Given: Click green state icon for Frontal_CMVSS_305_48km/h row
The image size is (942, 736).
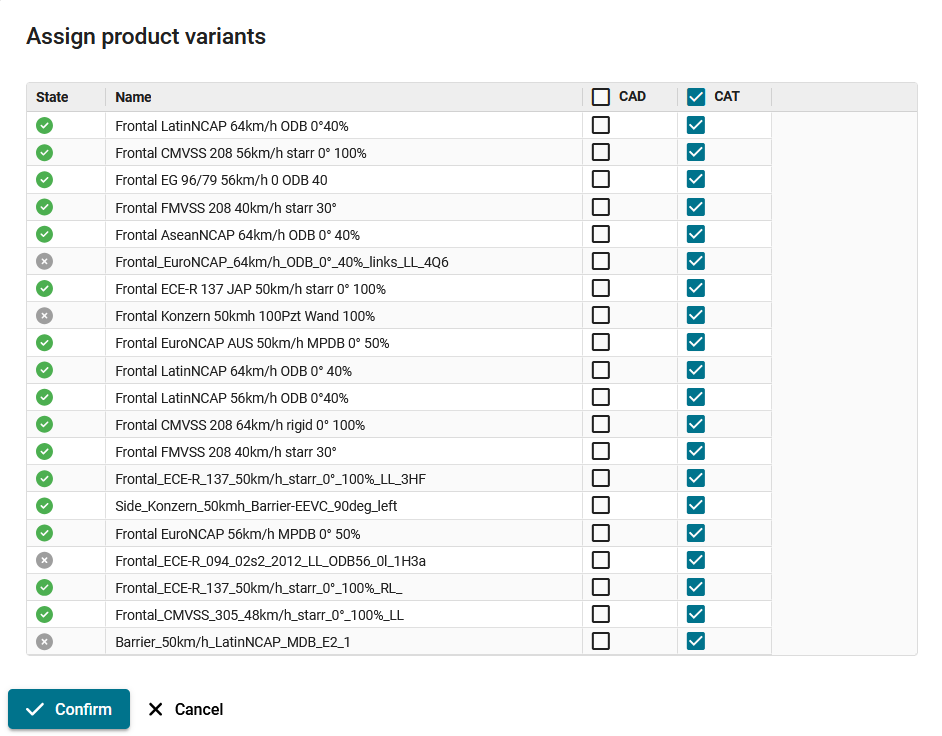Looking at the screenshot, I should [x=44, y=615].
